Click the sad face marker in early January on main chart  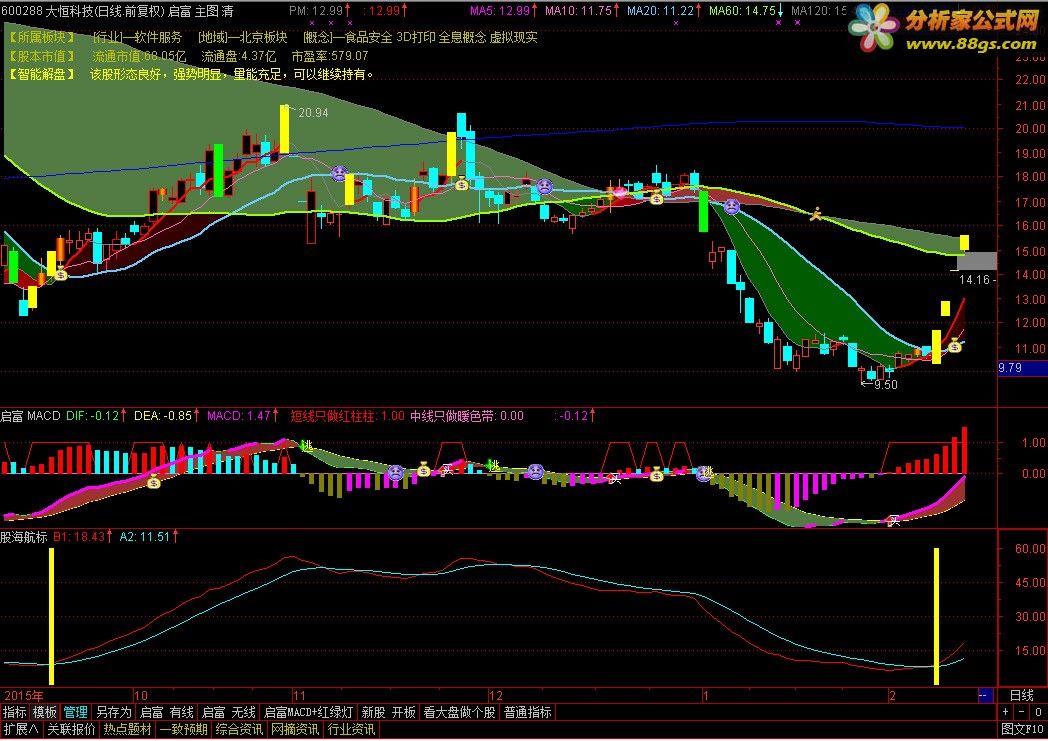(733, 206)
